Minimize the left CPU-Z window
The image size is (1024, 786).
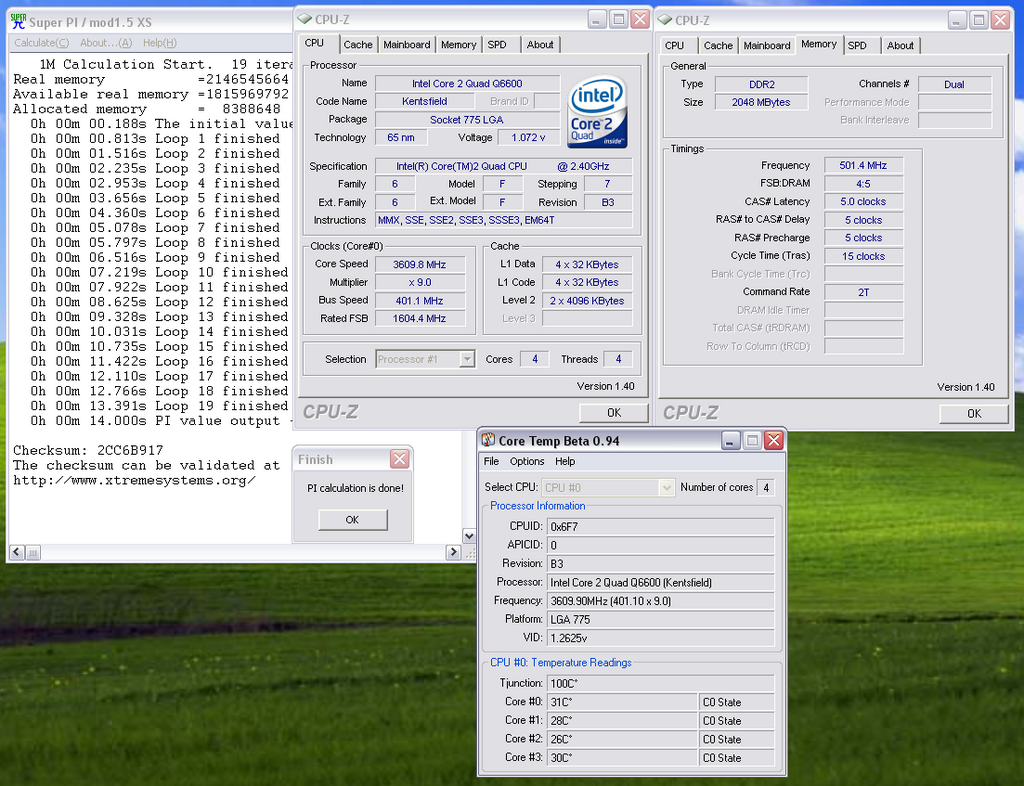click(597, 19)
